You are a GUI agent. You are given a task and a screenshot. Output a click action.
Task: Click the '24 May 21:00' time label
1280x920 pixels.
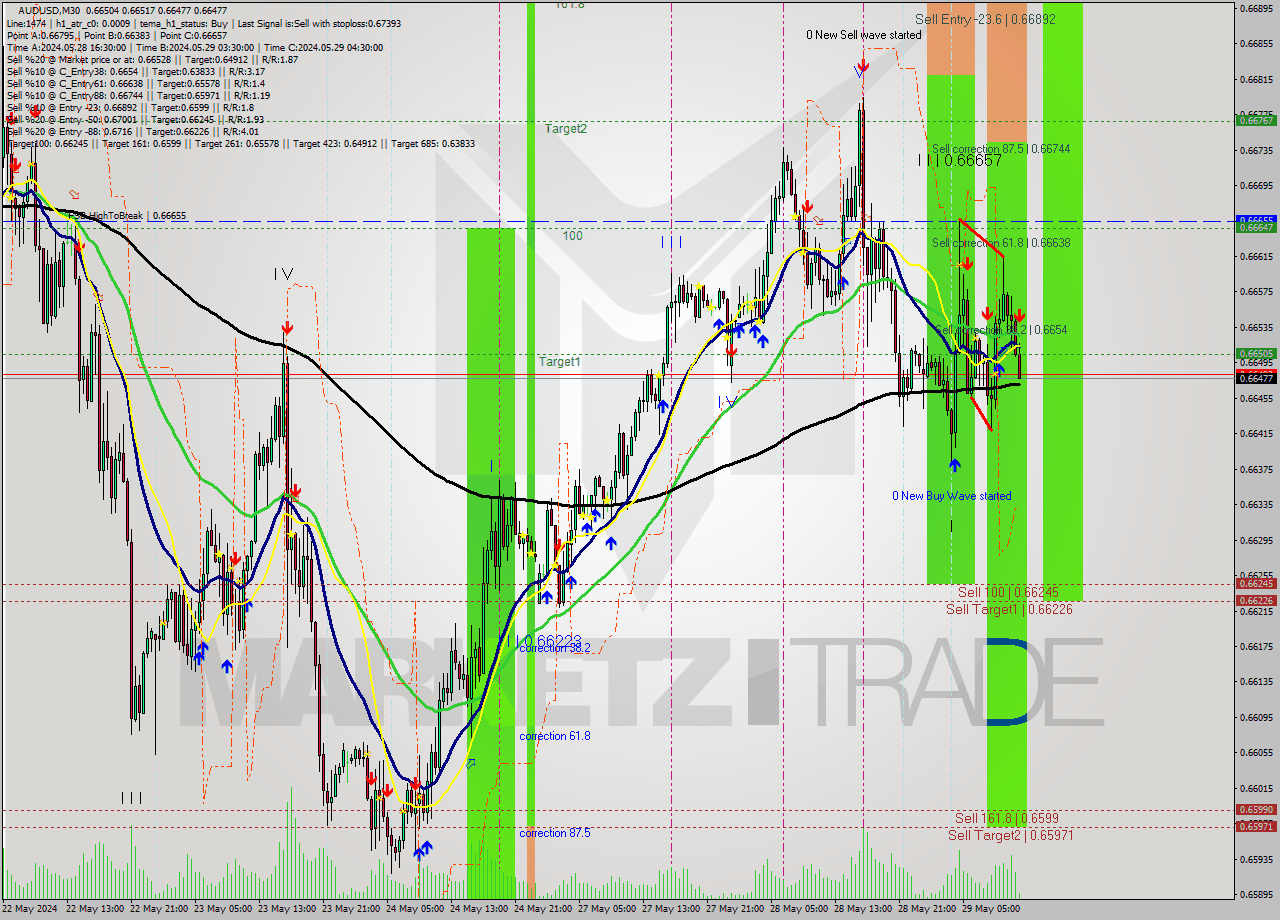point(545,909)
